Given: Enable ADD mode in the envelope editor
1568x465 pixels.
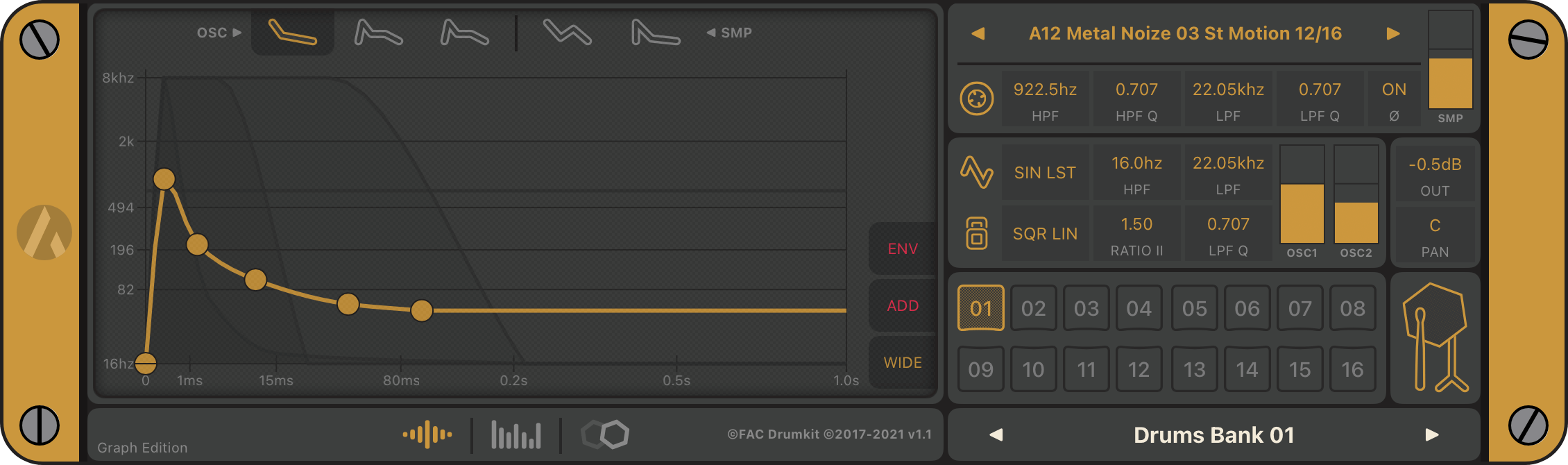Looking at the screenshot, I should tap(901, 305).
